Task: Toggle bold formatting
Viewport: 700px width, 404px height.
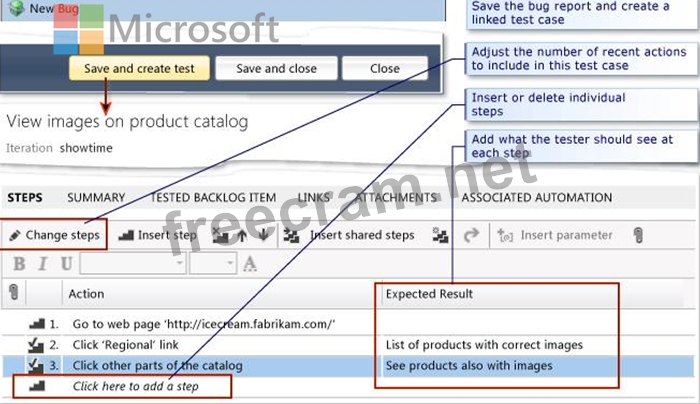Action: [19, 263]
